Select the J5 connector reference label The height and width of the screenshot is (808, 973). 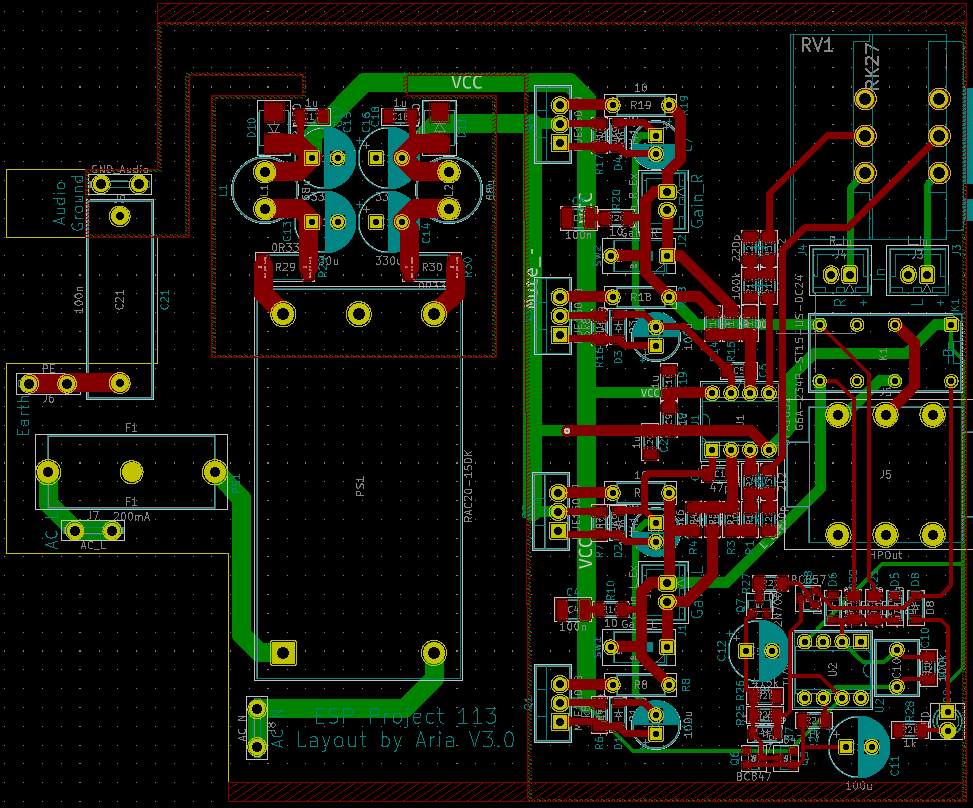[x=886, y=474]
